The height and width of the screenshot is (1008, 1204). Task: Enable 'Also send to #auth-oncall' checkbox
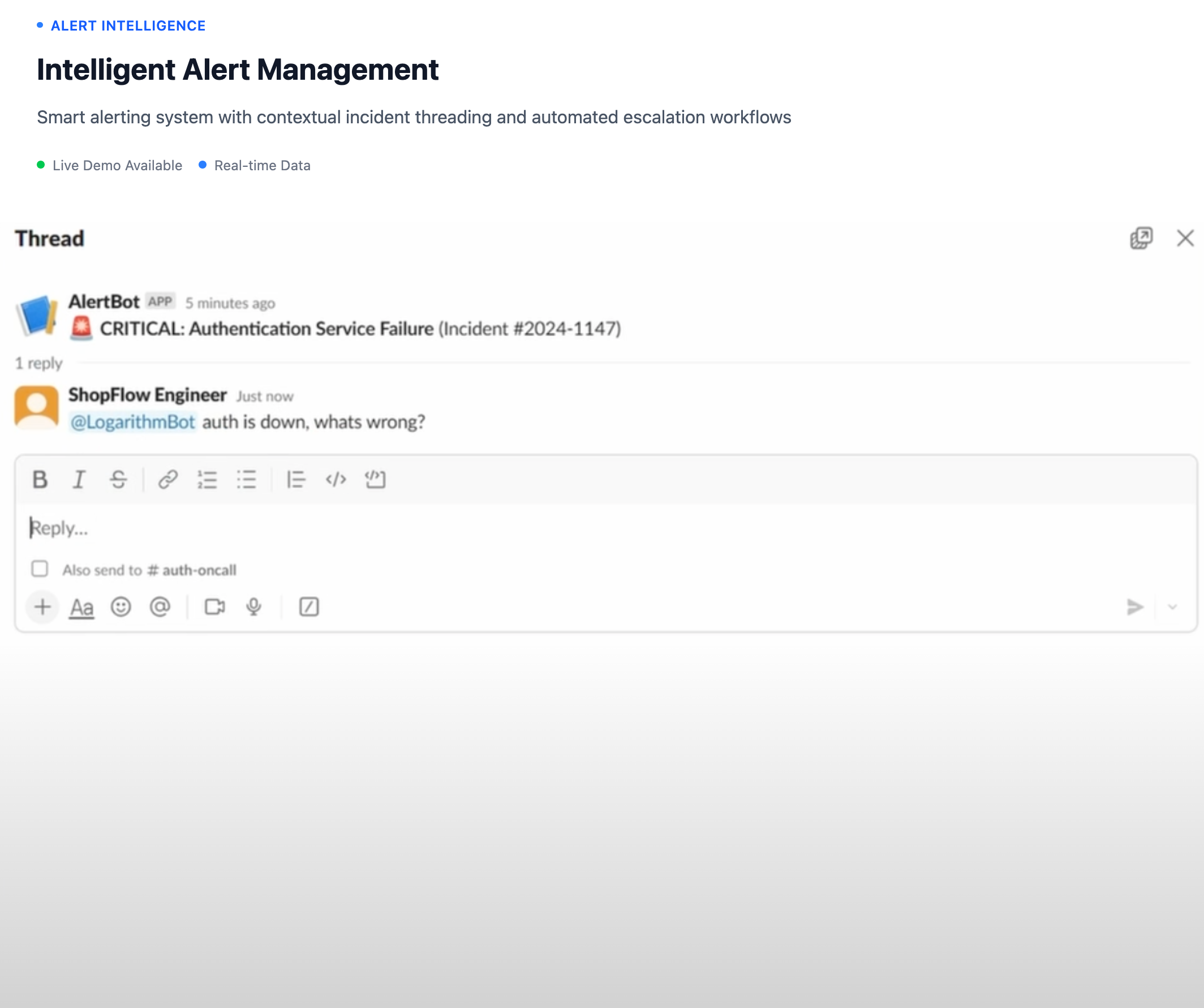tap(40, 569)
